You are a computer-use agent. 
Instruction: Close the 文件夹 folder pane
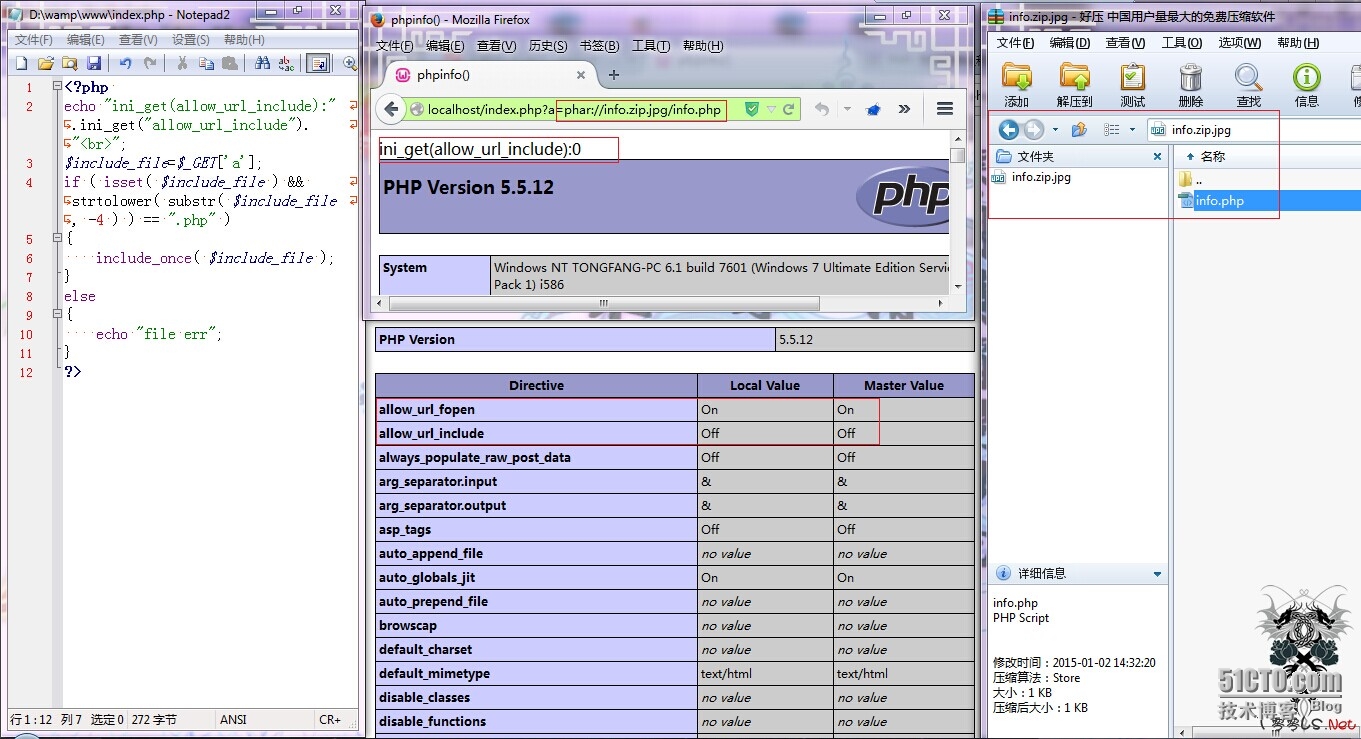click(x=1158, y=157)
